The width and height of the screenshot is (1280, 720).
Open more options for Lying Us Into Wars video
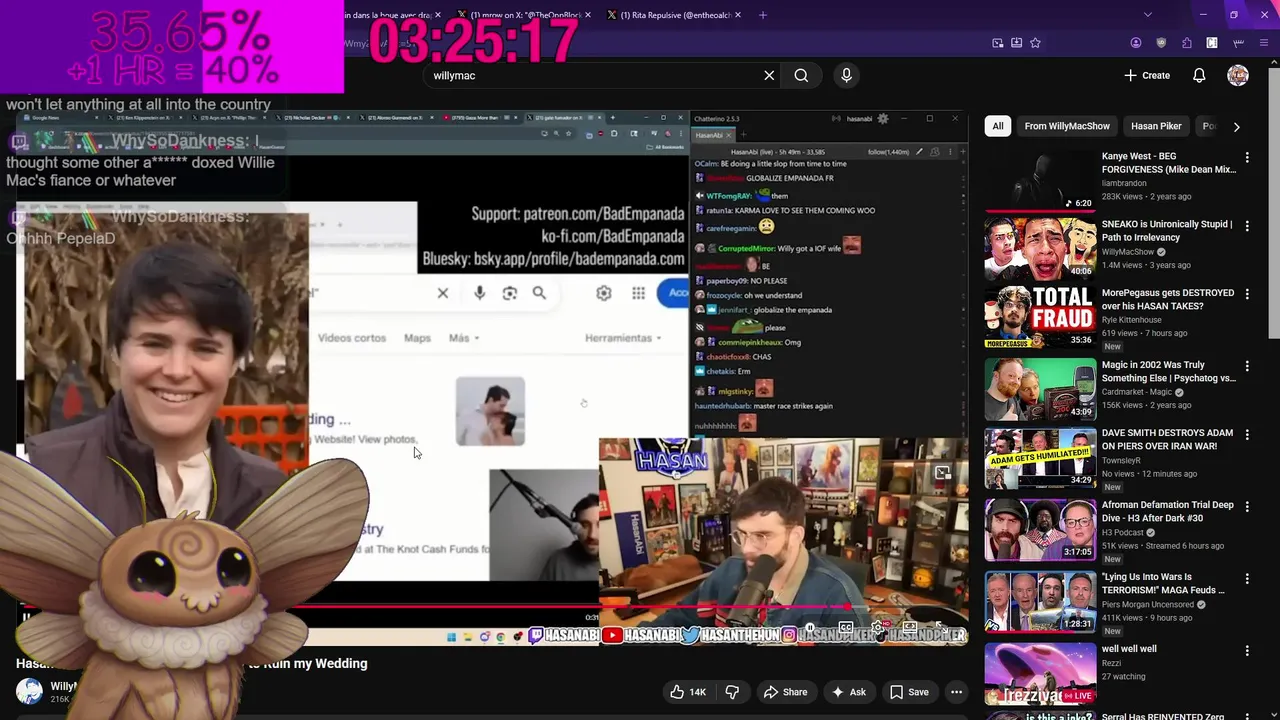1247,578
